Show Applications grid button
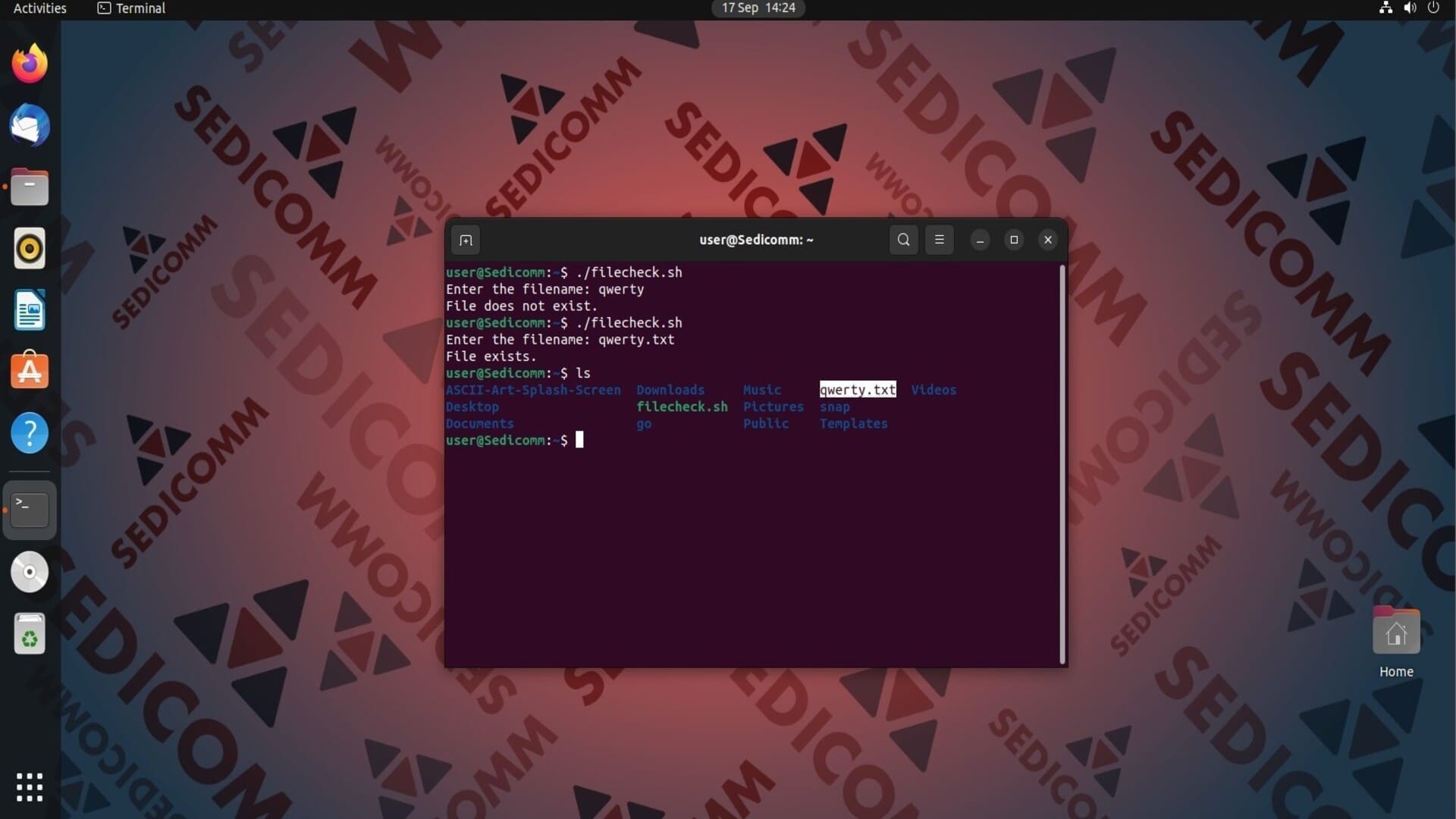1456x819 pixels. click(x=30, y=787)
